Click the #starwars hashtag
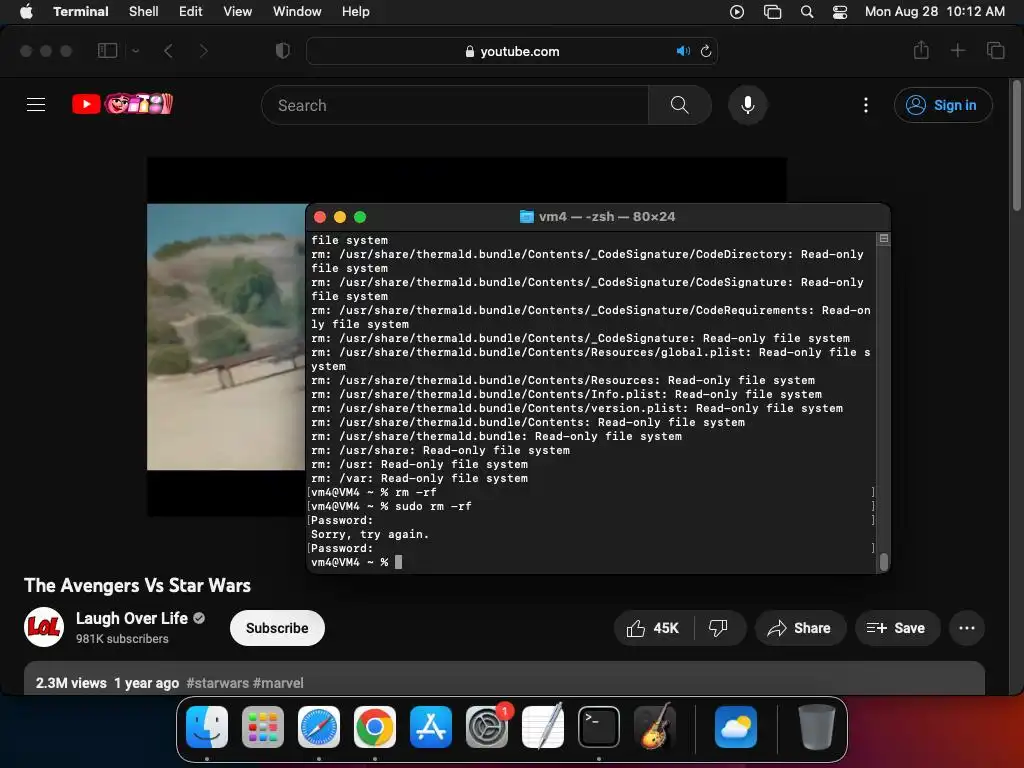This screenshot has height=768, width=1024. pos(217,683)
